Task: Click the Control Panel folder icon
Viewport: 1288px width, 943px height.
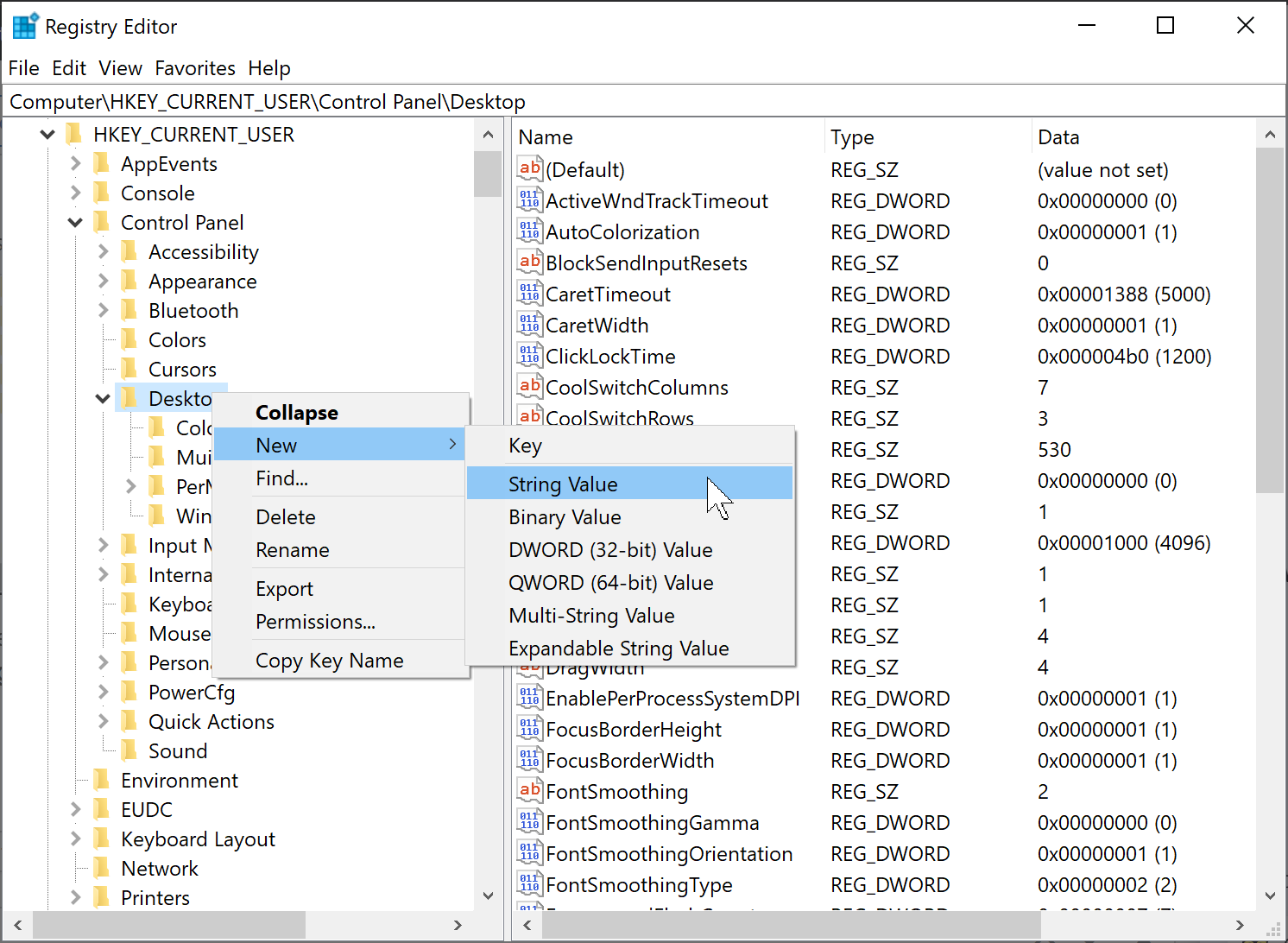Action: (102, 222)
